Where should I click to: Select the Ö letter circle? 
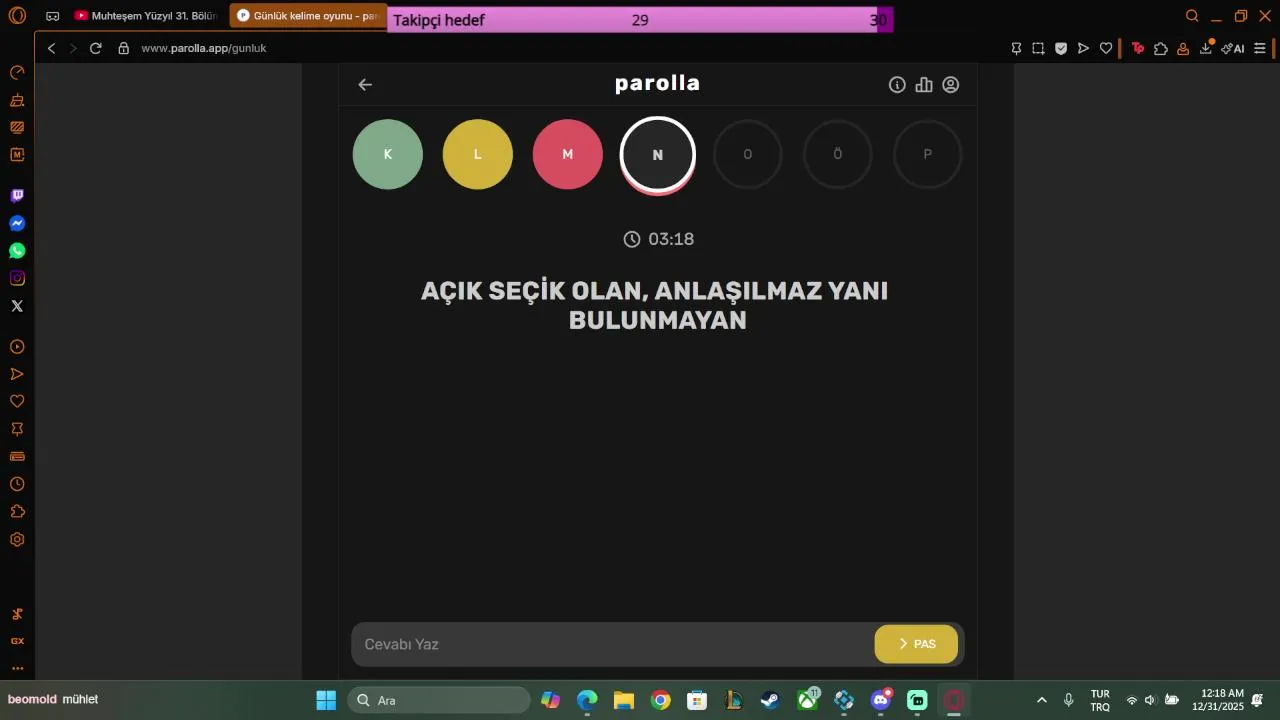838,154
